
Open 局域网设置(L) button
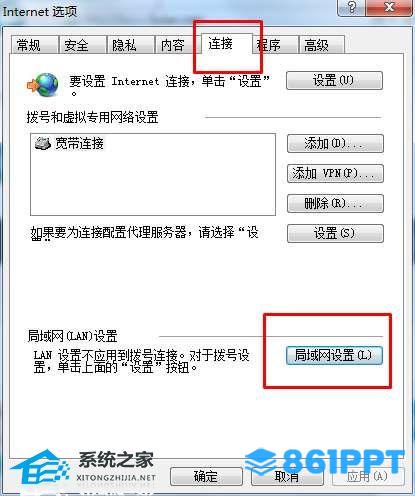point(334,355)
